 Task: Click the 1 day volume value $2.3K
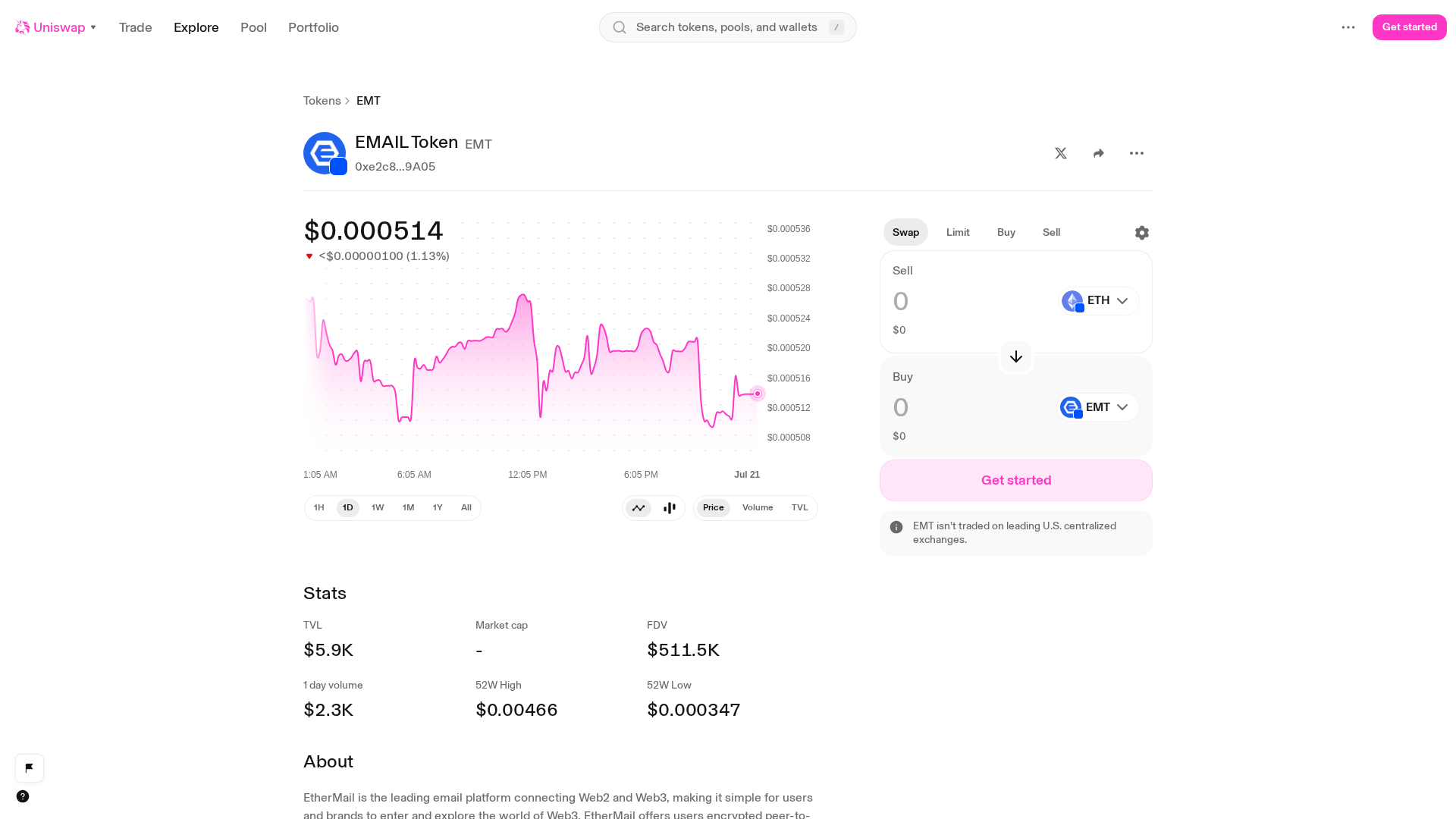coord(328,710)
